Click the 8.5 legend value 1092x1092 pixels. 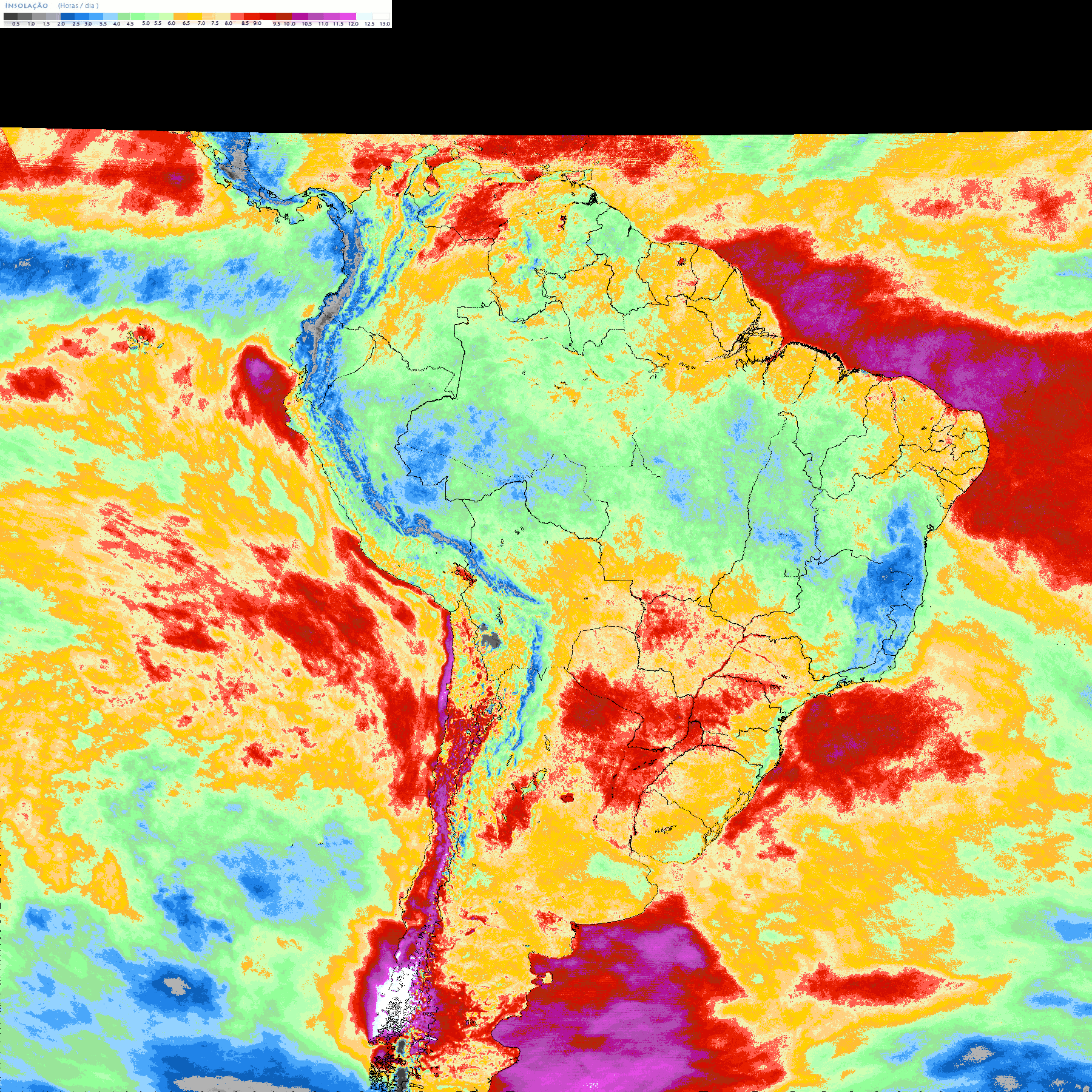point(245,23)
